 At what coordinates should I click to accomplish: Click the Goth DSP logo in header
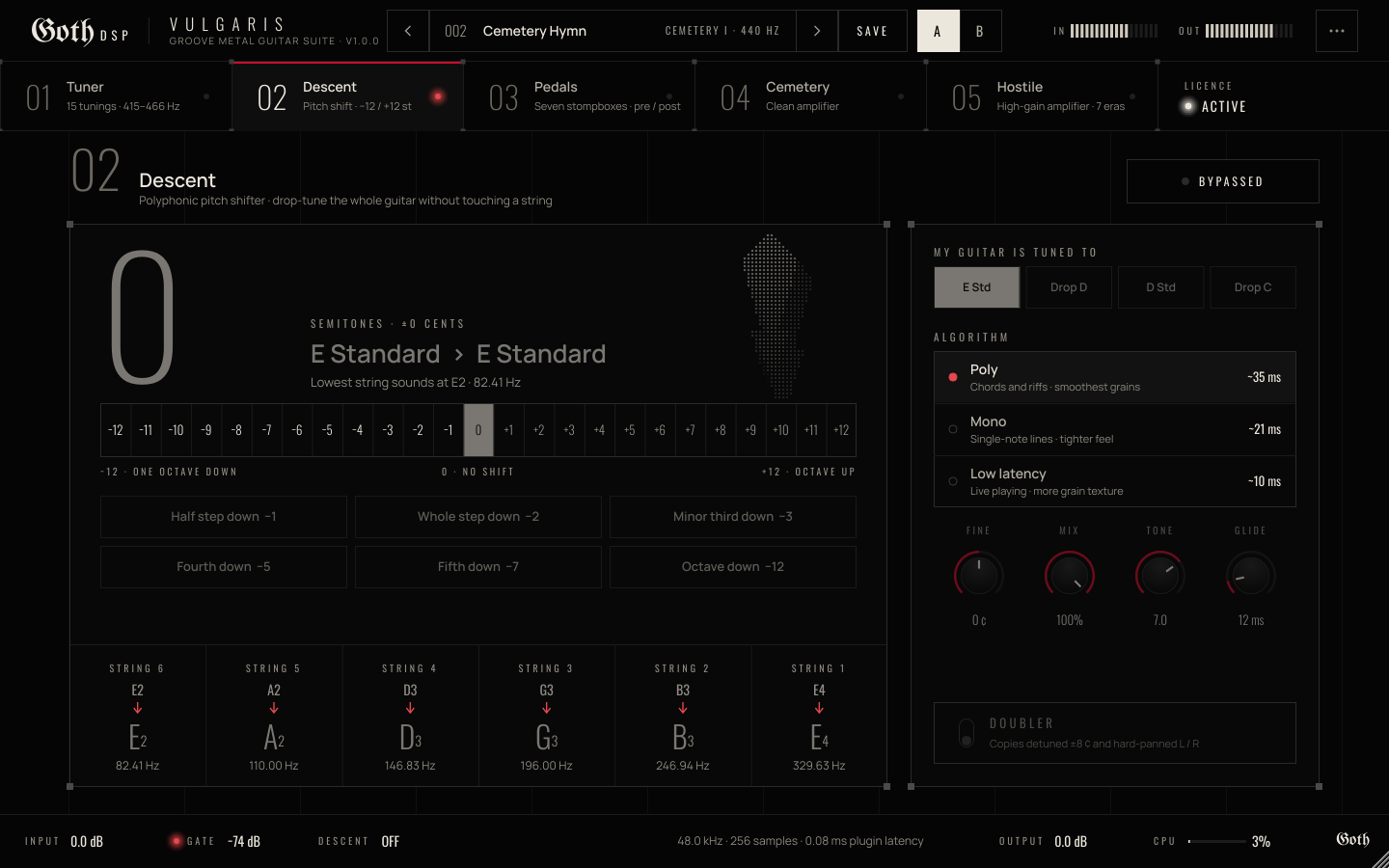80,31
